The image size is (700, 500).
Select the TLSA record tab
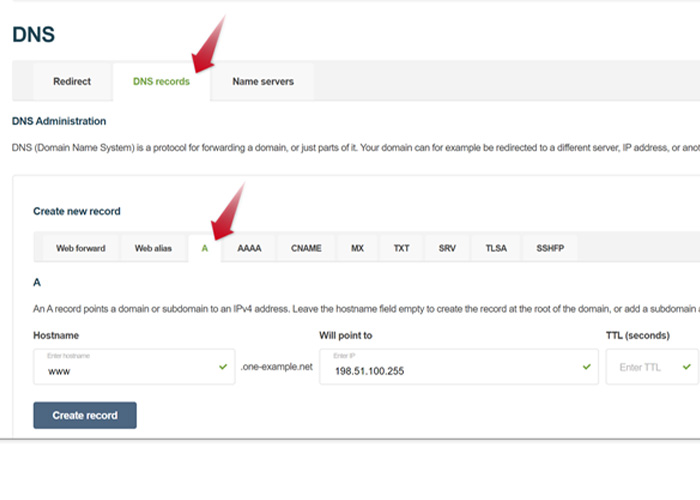[497, 248]
